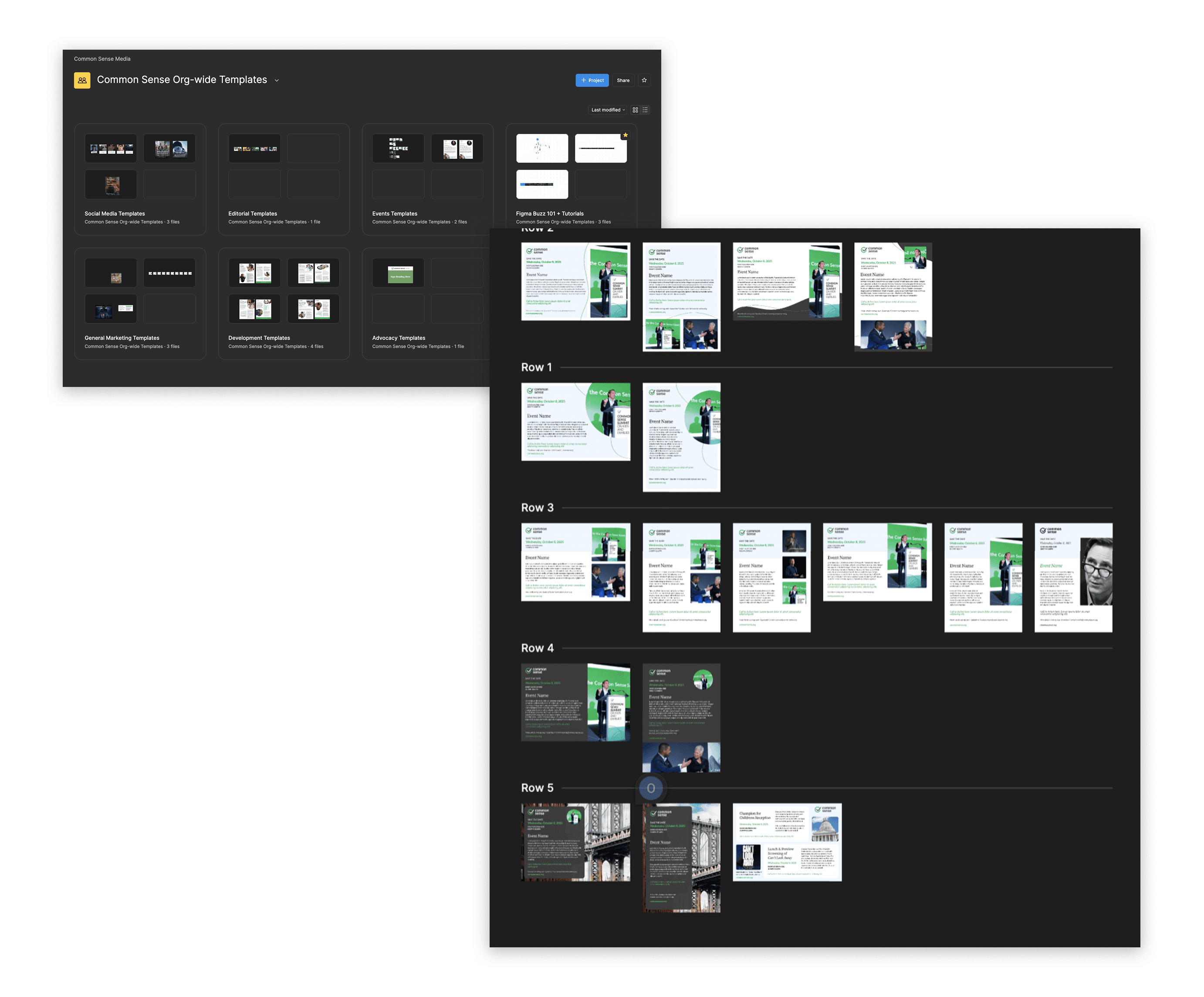Open Development Templates project
Image resolution: width=1204 pixels, height=997 pixels.
coord(259,338)
